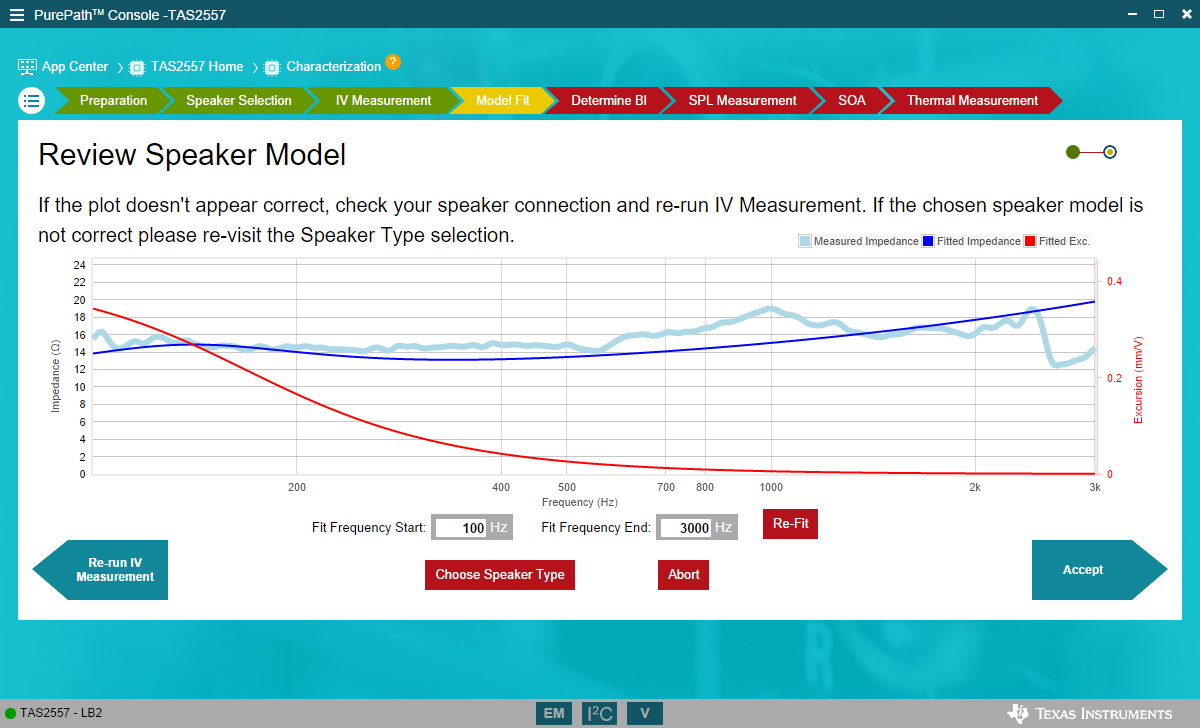Click the Impedance (Ω) axis label
This screenshot has height=728, width=1200.
(56, 376)
